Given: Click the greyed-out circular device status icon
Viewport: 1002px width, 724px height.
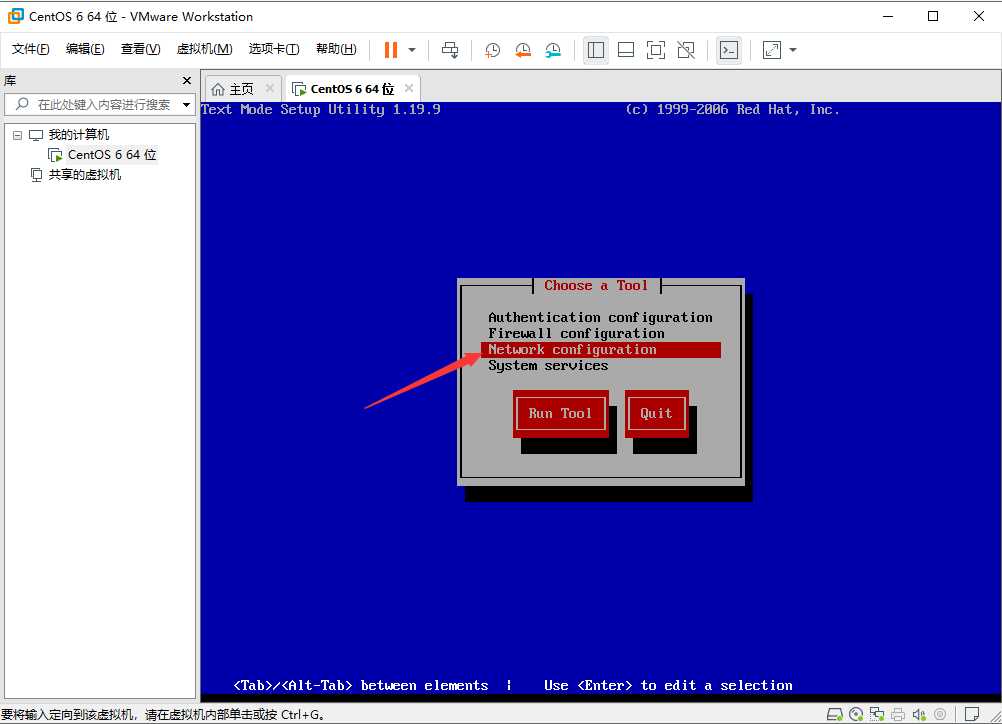Looking at the screenshot, I should 940,714.
